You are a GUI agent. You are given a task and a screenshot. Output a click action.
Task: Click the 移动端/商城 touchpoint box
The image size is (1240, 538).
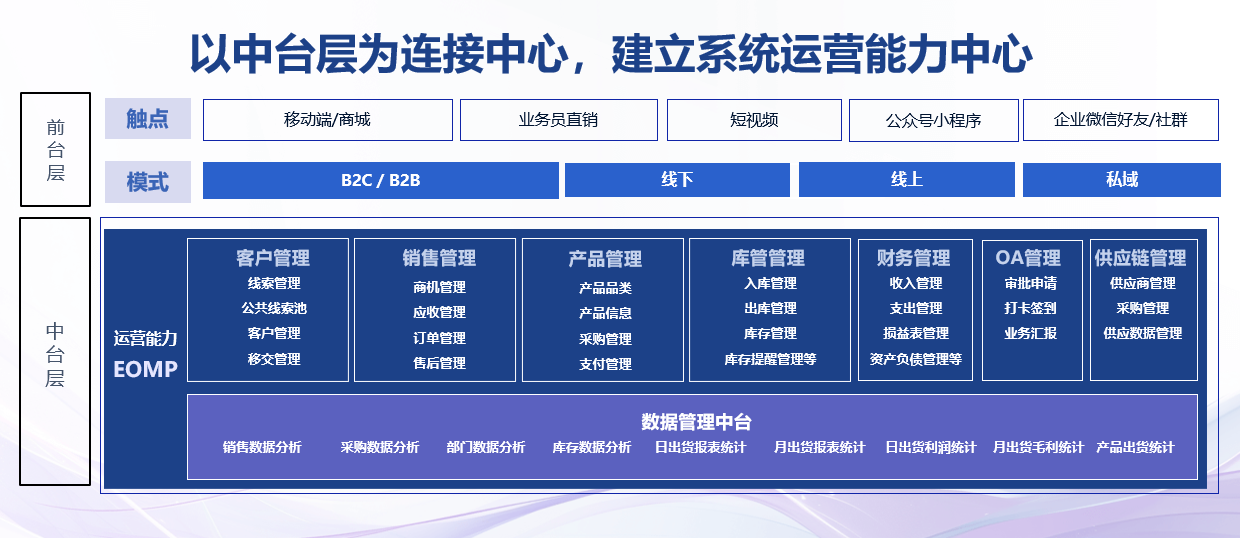click(x=327, y=120)
